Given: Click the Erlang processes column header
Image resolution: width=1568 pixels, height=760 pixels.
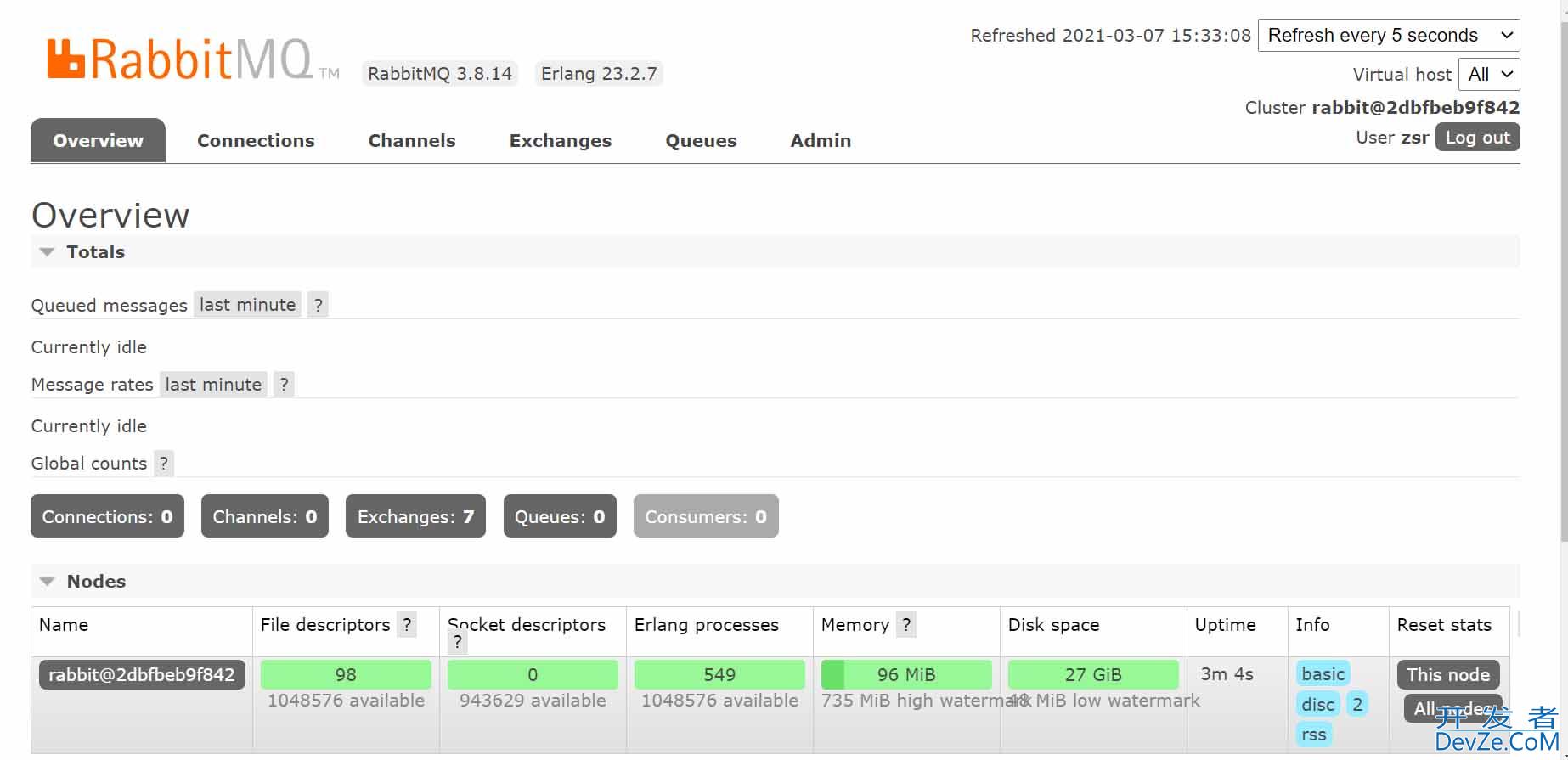Looking at the screenshot, I should (707, 625).
